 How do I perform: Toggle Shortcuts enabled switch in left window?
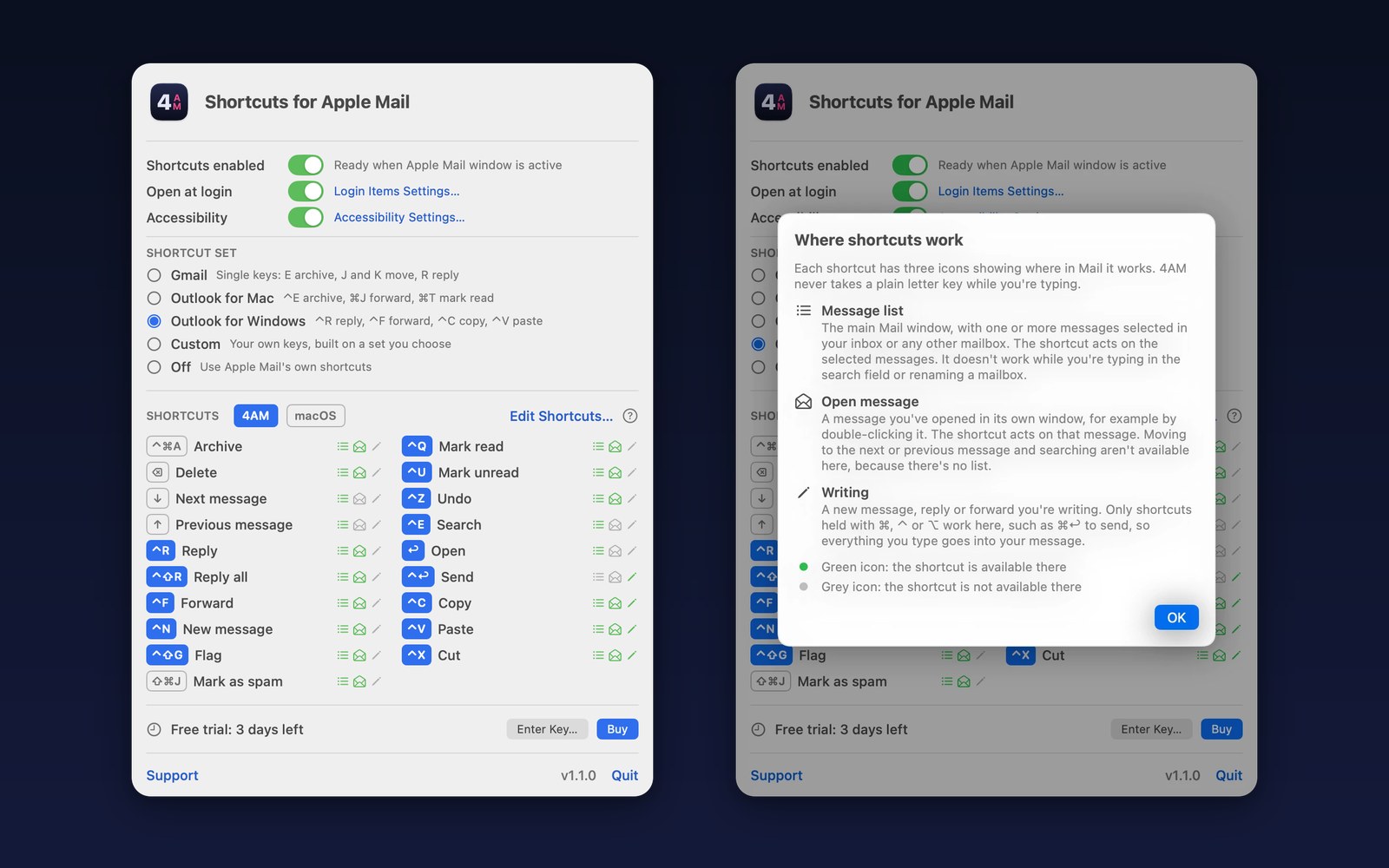(306, 165)
